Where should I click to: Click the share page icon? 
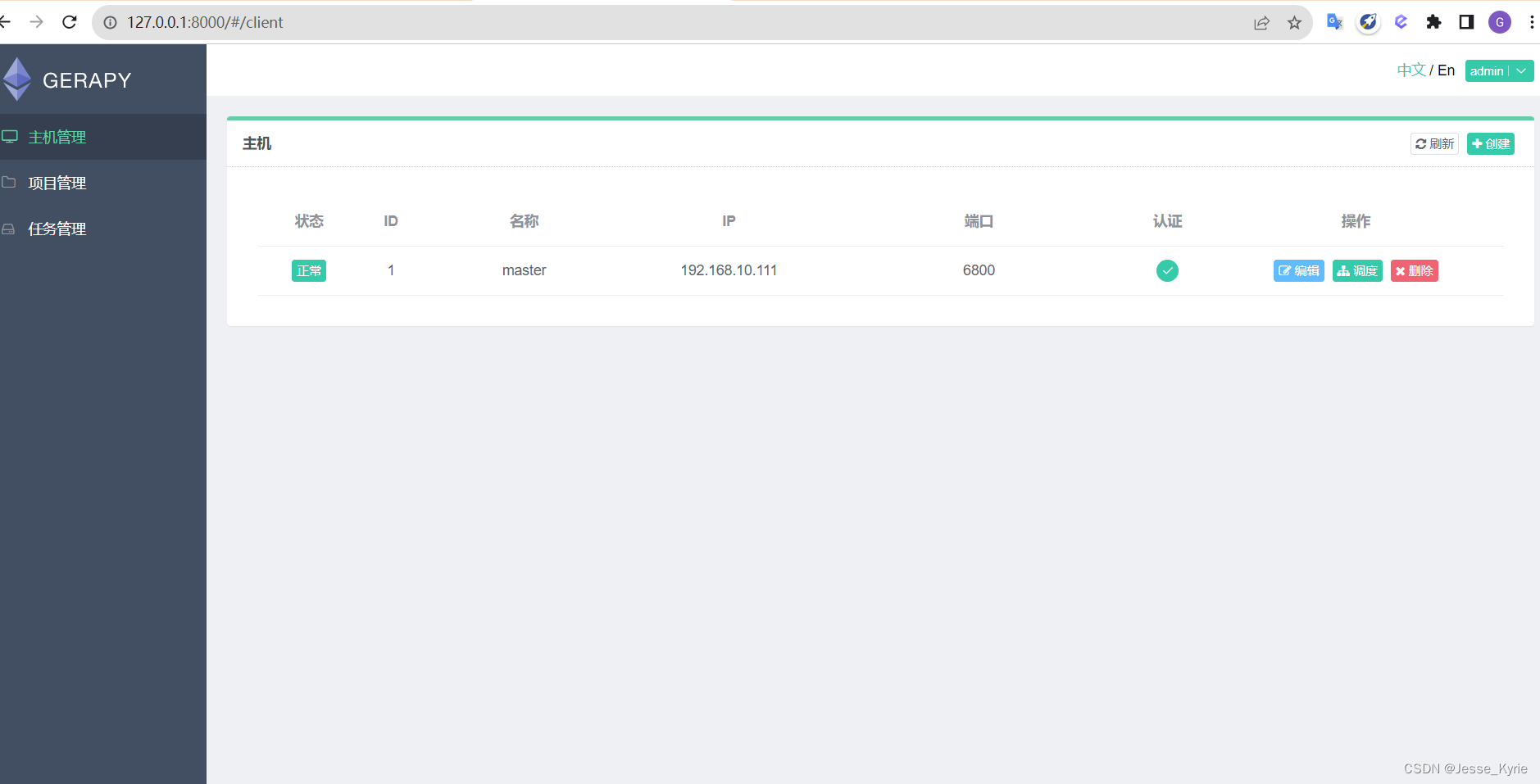point(1261,23)
